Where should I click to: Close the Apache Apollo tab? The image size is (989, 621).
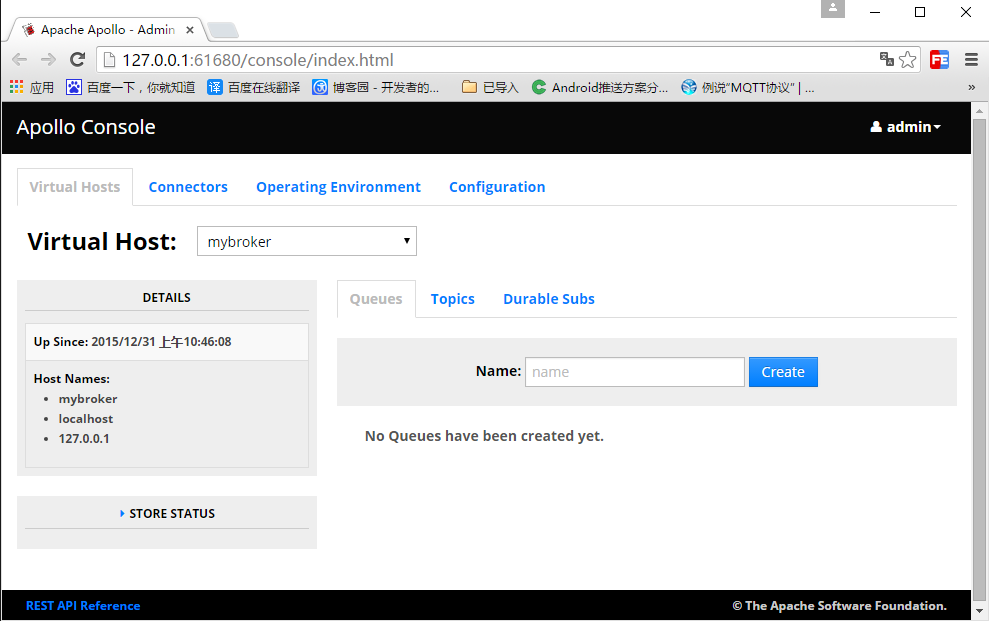click(190, 30)
